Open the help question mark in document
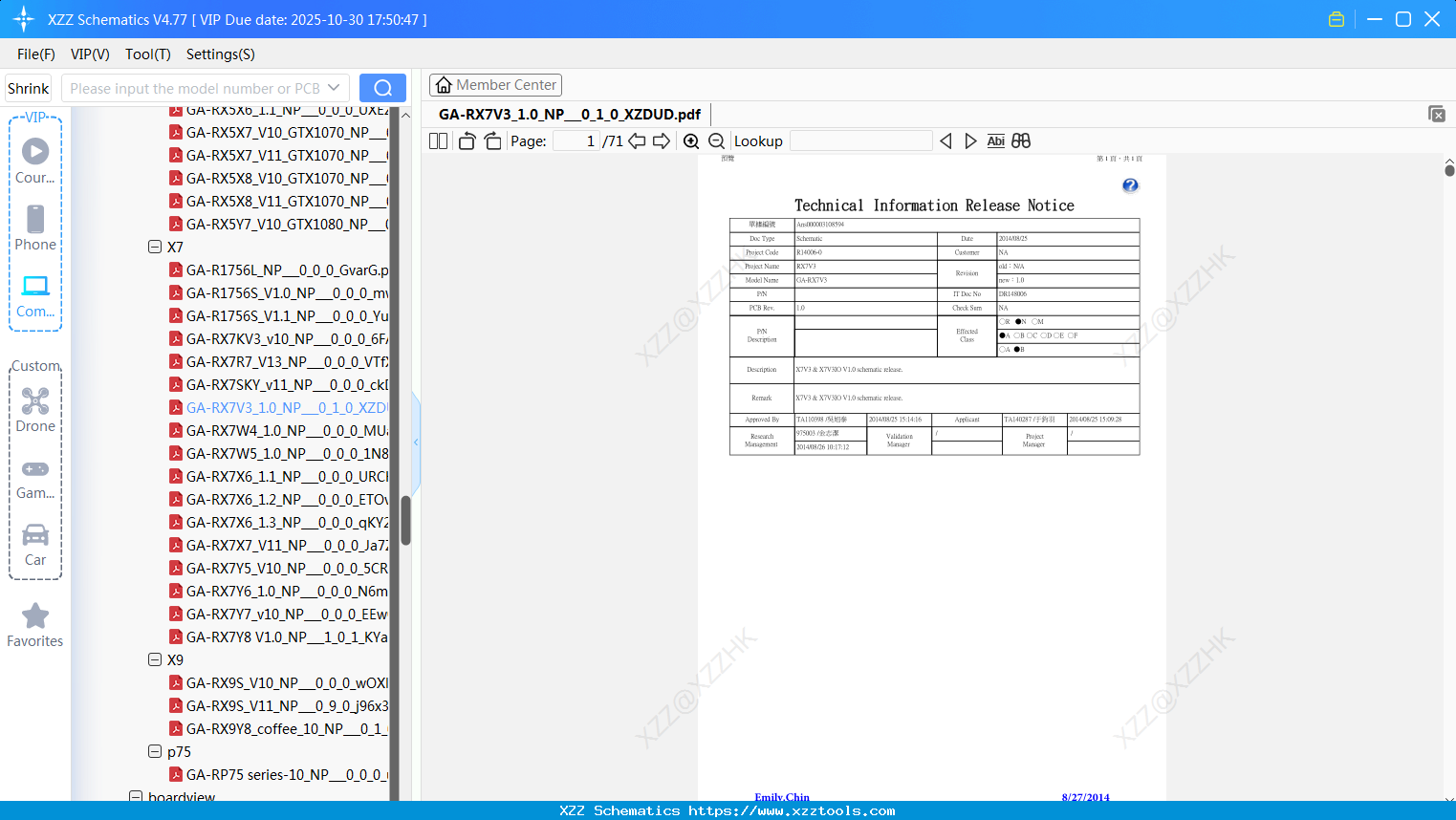This screenshot has height=820, width=1456. [x=1130, y=185]
